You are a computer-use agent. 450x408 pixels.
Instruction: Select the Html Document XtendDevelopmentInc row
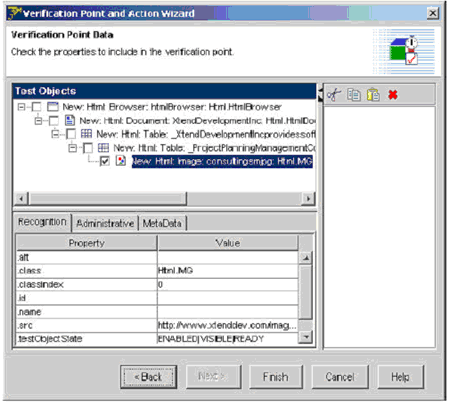[197, 121]
